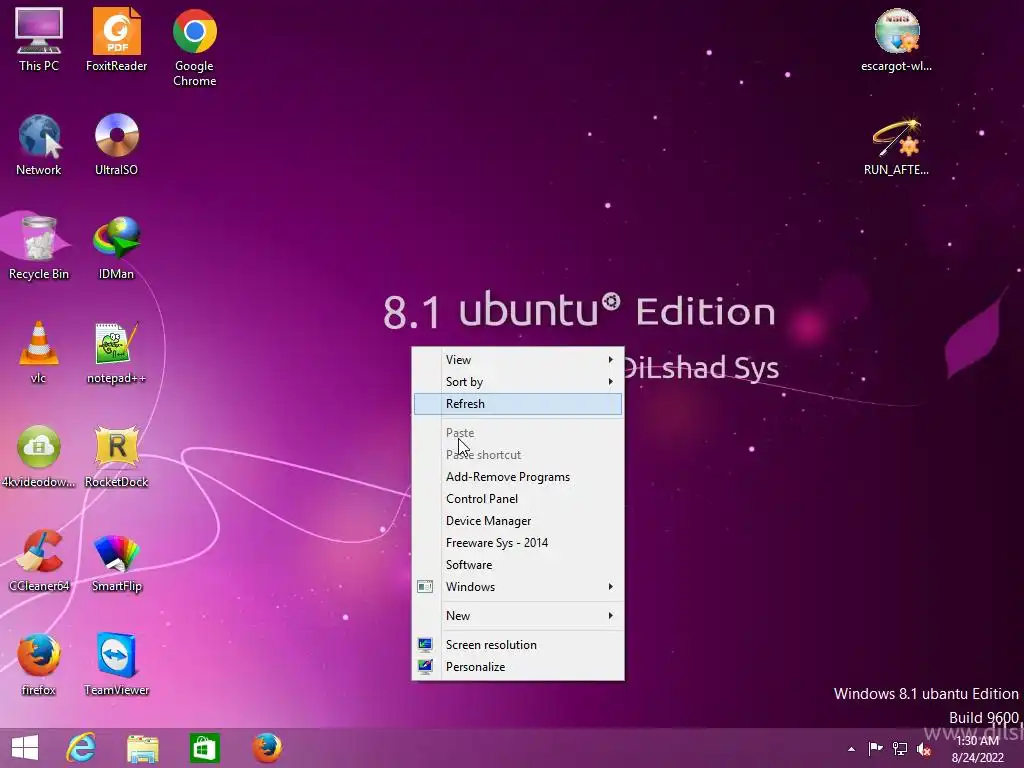Select the UltraISO desktop icon
The image size is (1024, 768).
(116, 144)
